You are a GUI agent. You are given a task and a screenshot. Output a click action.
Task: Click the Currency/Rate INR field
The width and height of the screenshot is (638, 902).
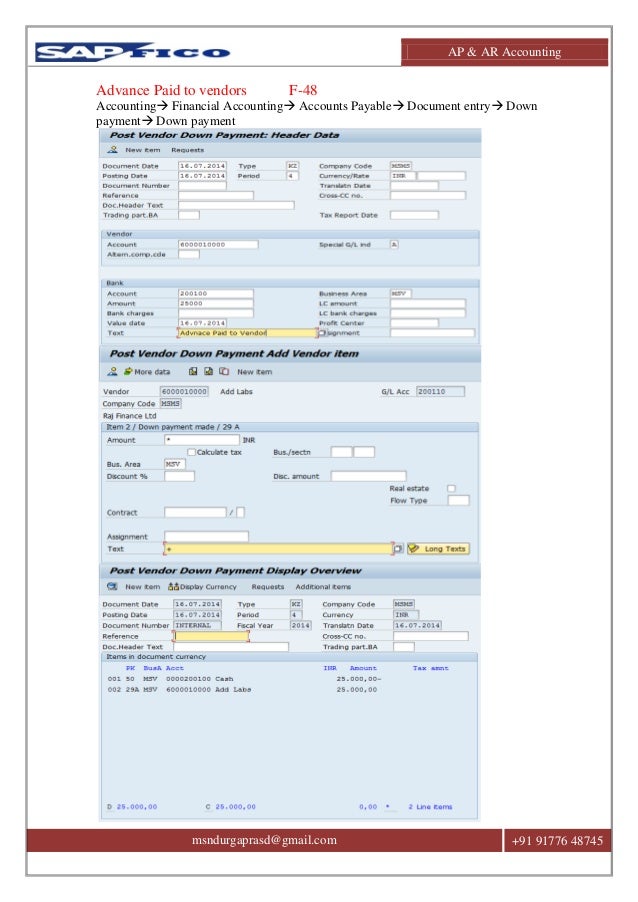pos(403,176)
